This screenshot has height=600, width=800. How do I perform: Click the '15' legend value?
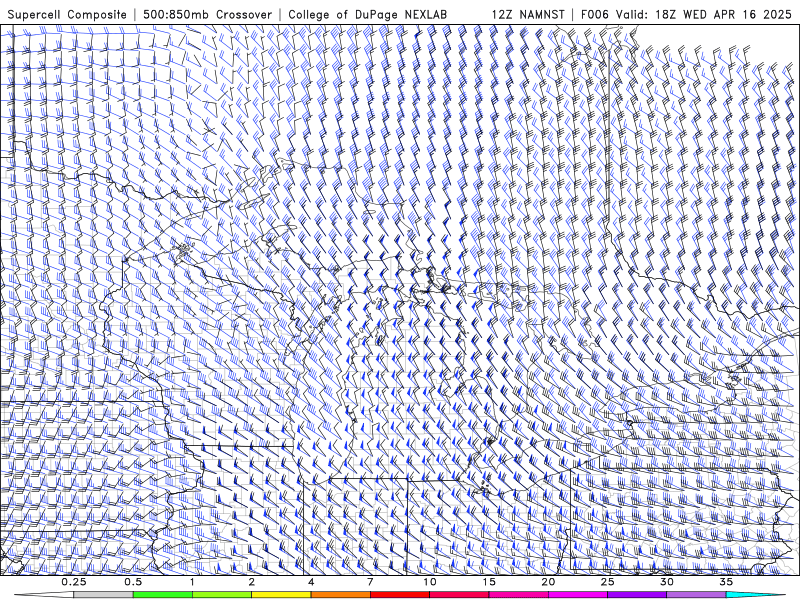click(489, 582)
